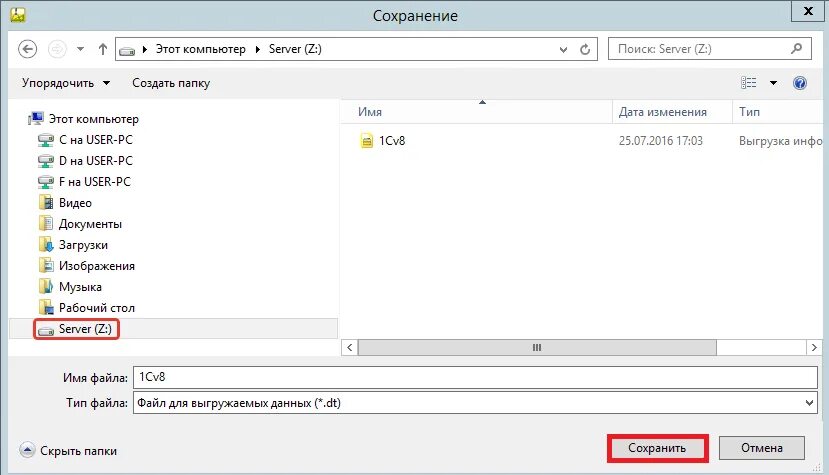Screen dimensions: 829x475
Task: Click 'Создать папку' to create folder
Action: click(x=171, y=83)
